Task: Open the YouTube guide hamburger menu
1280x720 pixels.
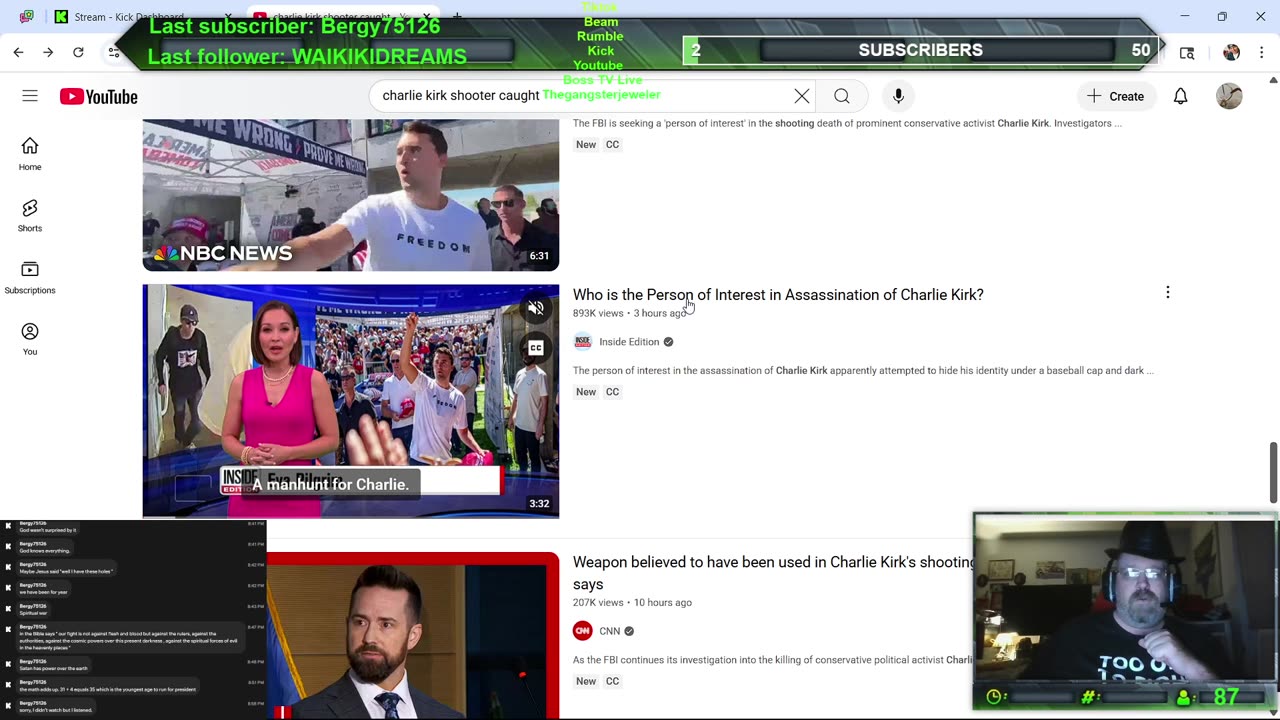Action: tap(30, 96)
